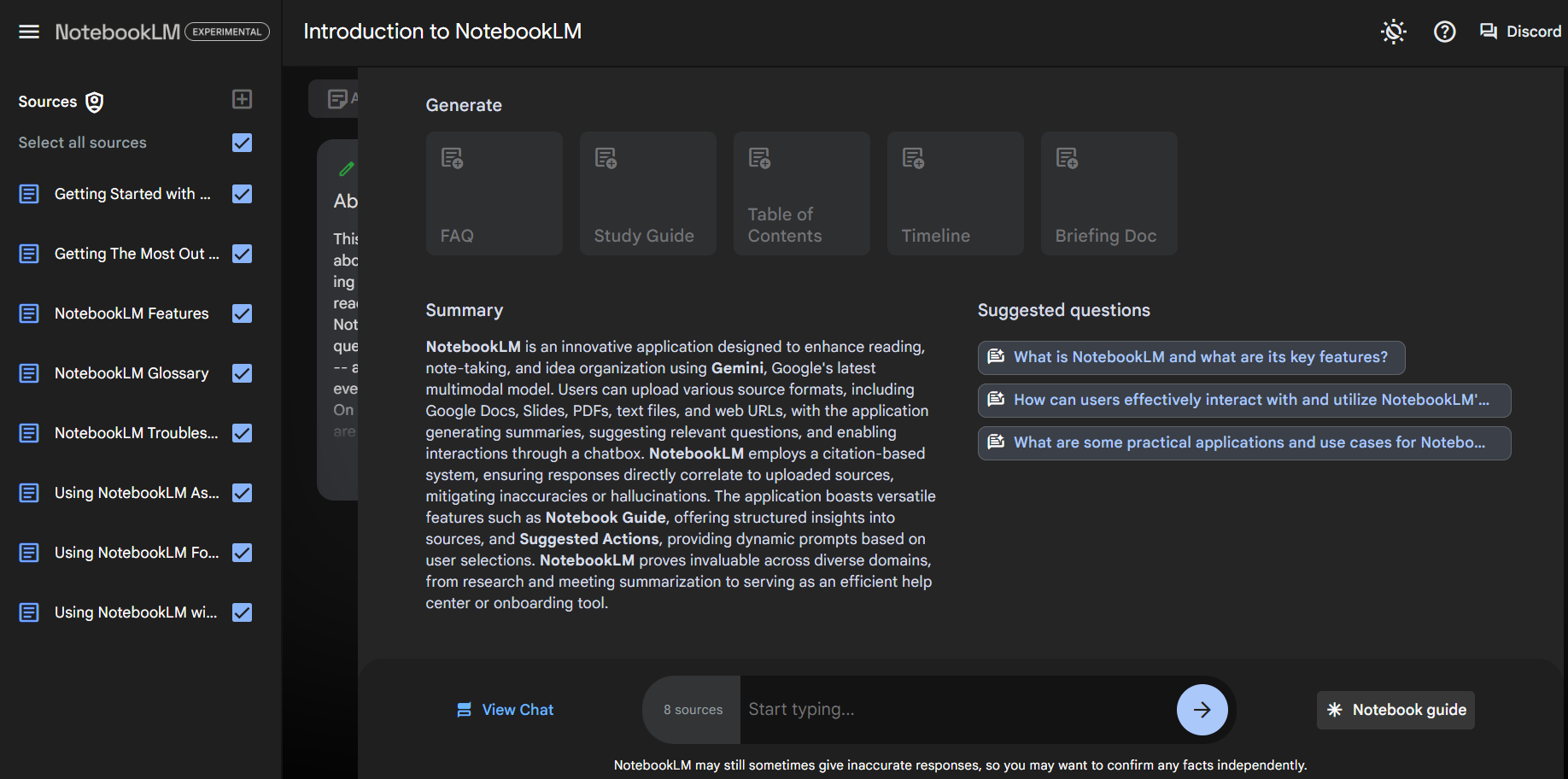Click the Start typing chat input field
The width and height of the screenshot is (1568, 779).
pyautogui.click(x=958, y=710)
